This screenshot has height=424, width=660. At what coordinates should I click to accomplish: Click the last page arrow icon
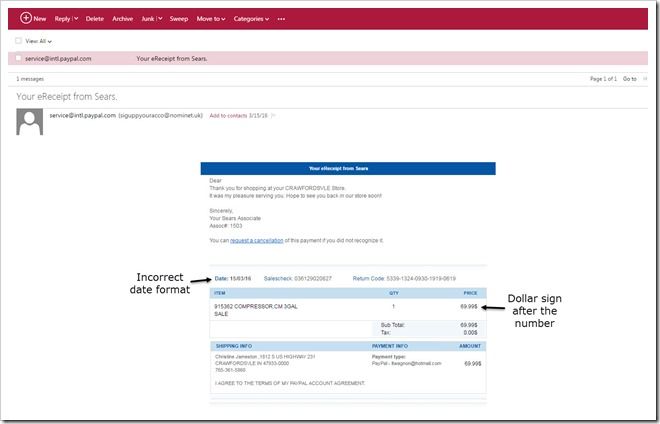645,79
